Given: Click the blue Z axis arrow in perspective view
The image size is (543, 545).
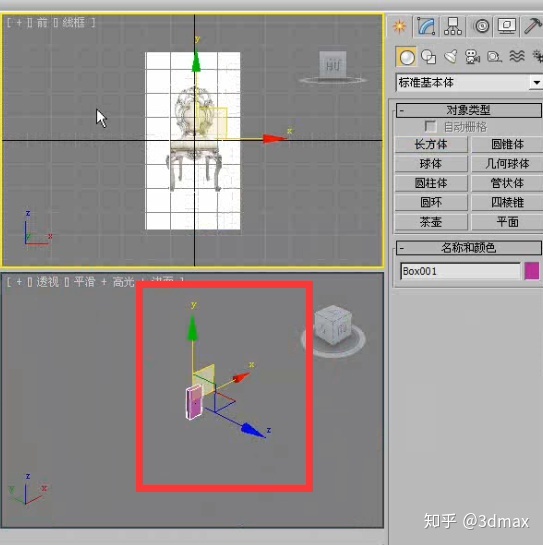Looking at the screenshot, I should coord(252,430).
